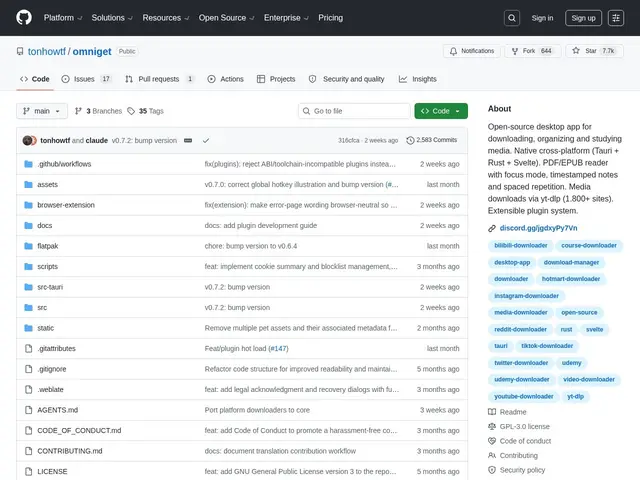Open the .weblate file
This screenshot has height=480, width=640.
click(x=50, y=389)
